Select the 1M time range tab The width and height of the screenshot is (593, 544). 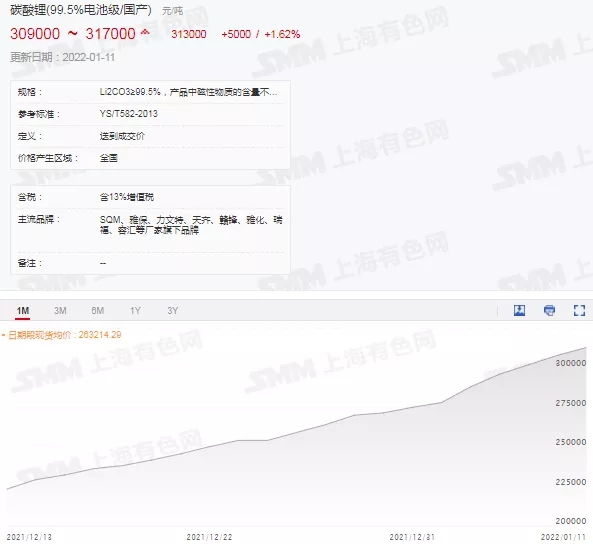[23, 311]
